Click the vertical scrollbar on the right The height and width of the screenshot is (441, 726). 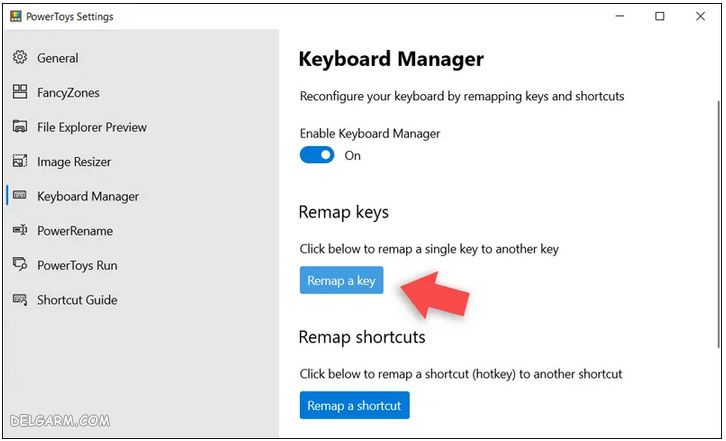point(715,220)
